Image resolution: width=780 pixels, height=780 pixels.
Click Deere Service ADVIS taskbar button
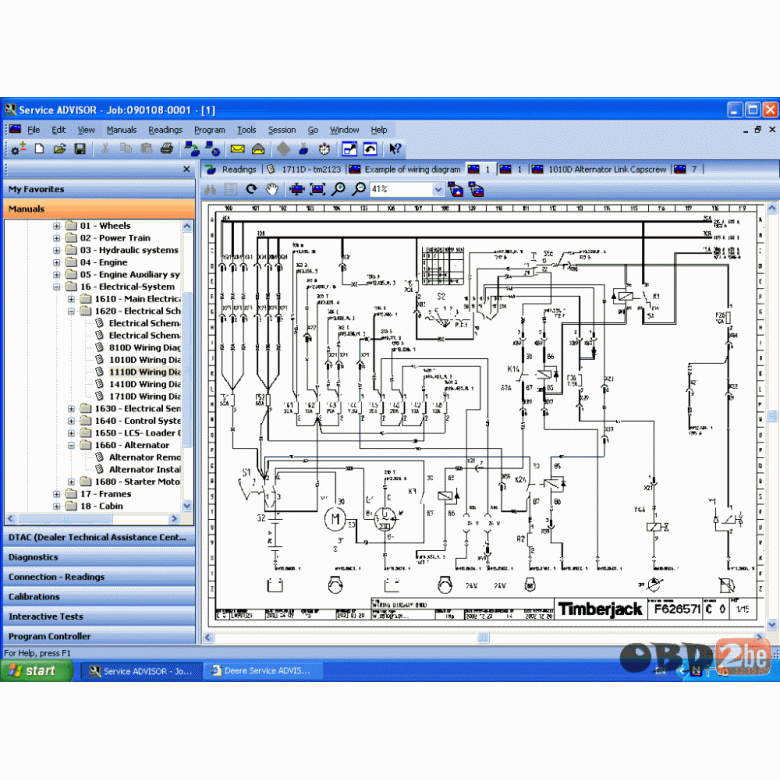[x=262, y=671]
